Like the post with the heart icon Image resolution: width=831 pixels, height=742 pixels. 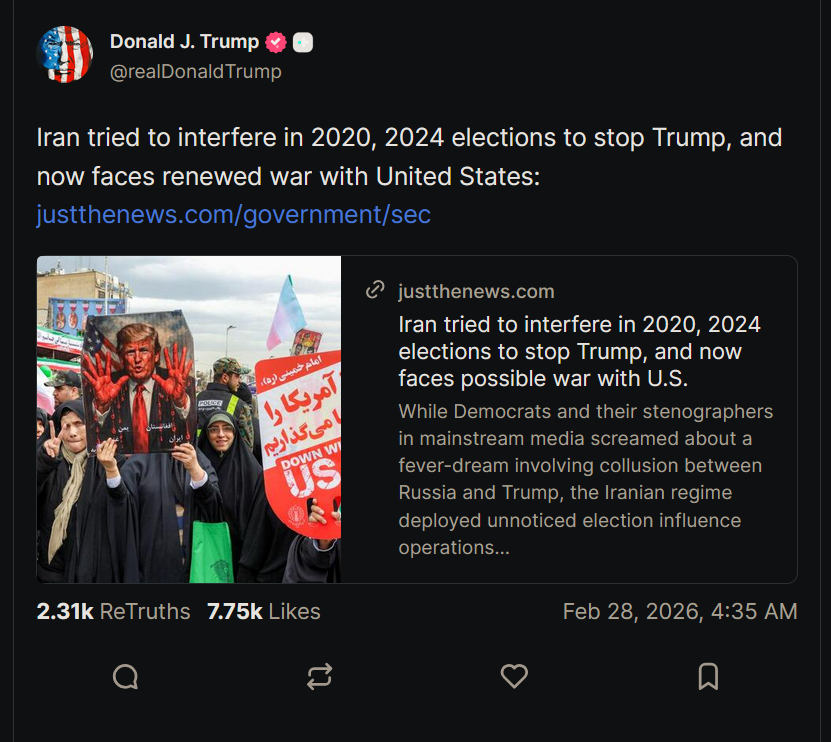pos(514,677)
